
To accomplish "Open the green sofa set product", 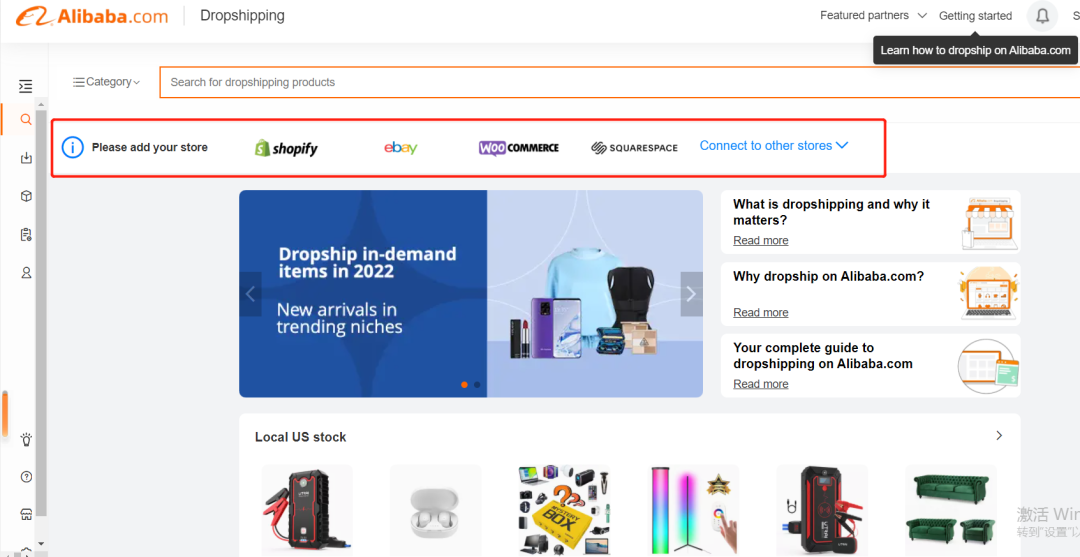I will pyautogui.click(x=951, y=511).
